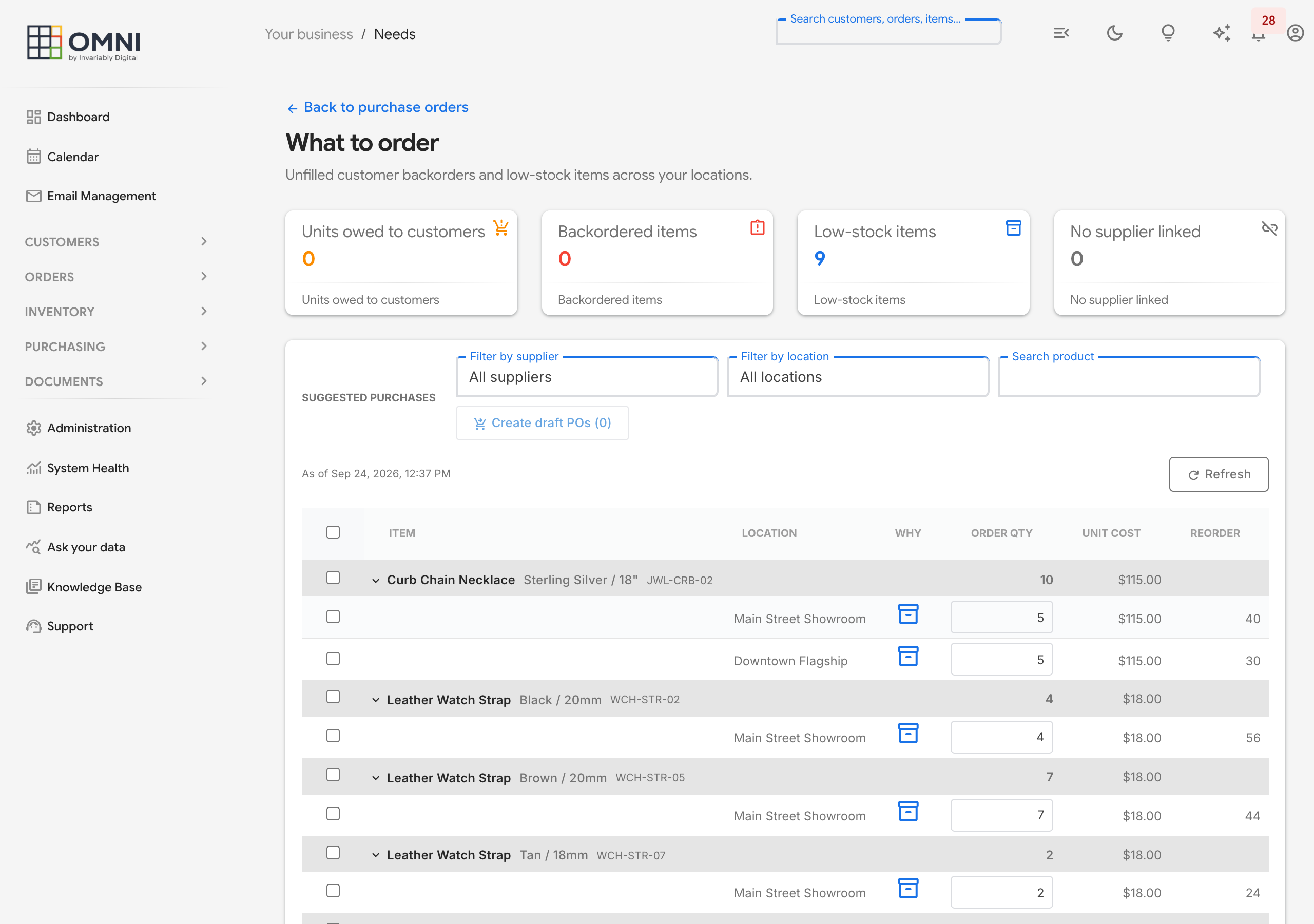Check the Curb Chain Necklace group checkbox
1314x924 pixels.
(x=333, y=577)
